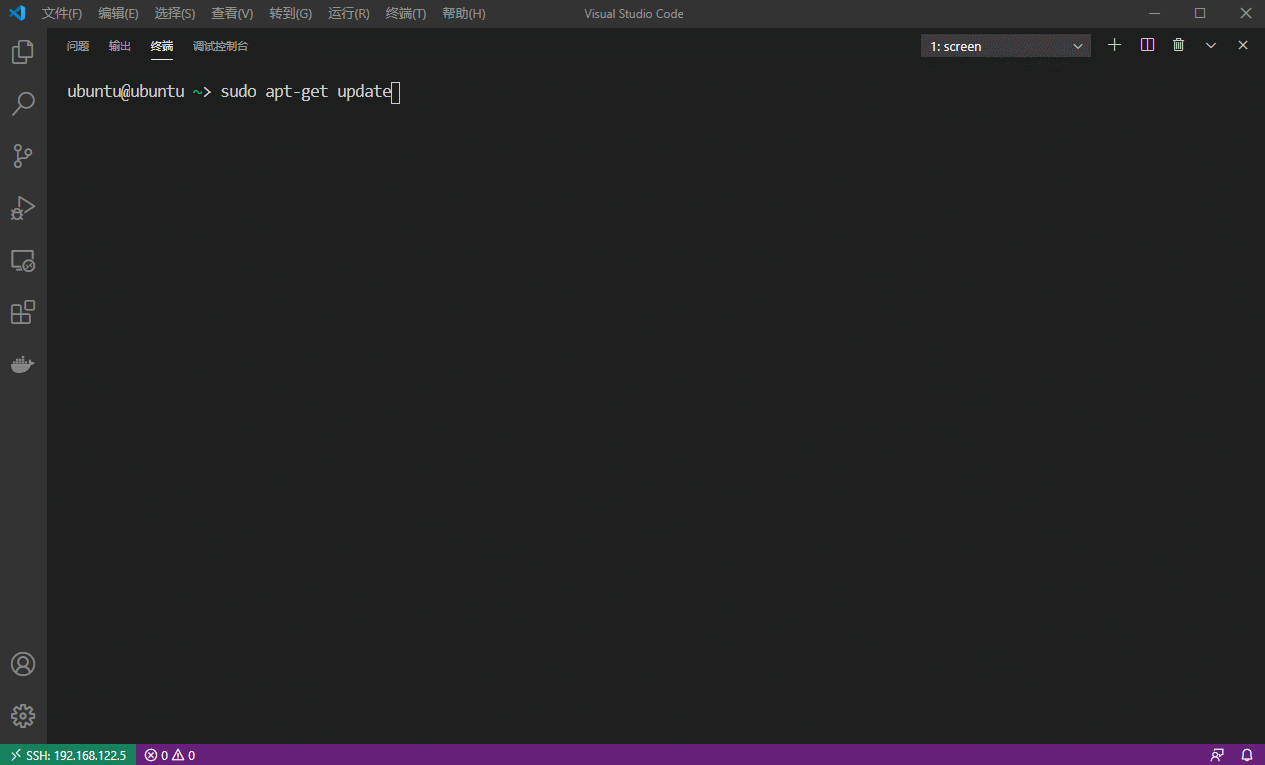Click the VS Code logo icon in the title bar
1265x765 pixels.
tap(17, 13)
